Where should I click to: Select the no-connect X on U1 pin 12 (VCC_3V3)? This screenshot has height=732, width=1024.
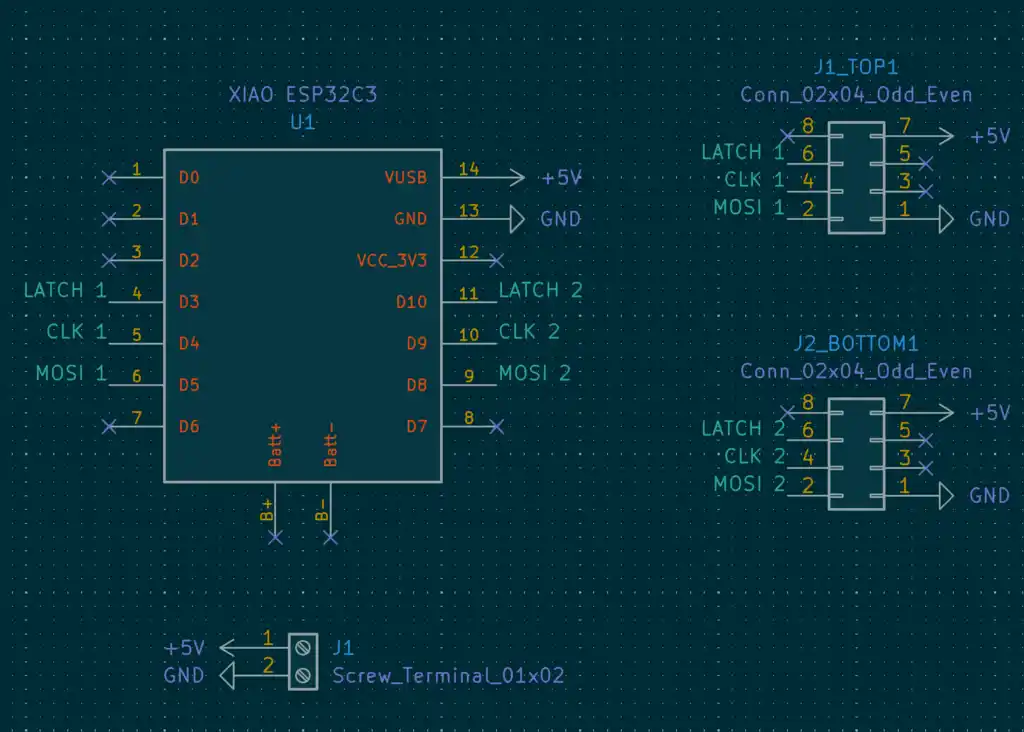pyautogui.click(x=496, y=261)
